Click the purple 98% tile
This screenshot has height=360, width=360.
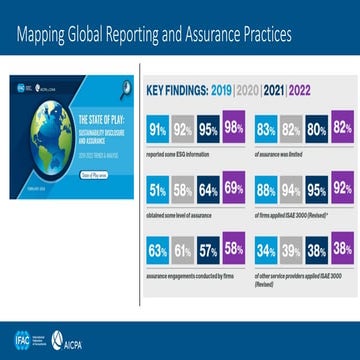(234, 127)
